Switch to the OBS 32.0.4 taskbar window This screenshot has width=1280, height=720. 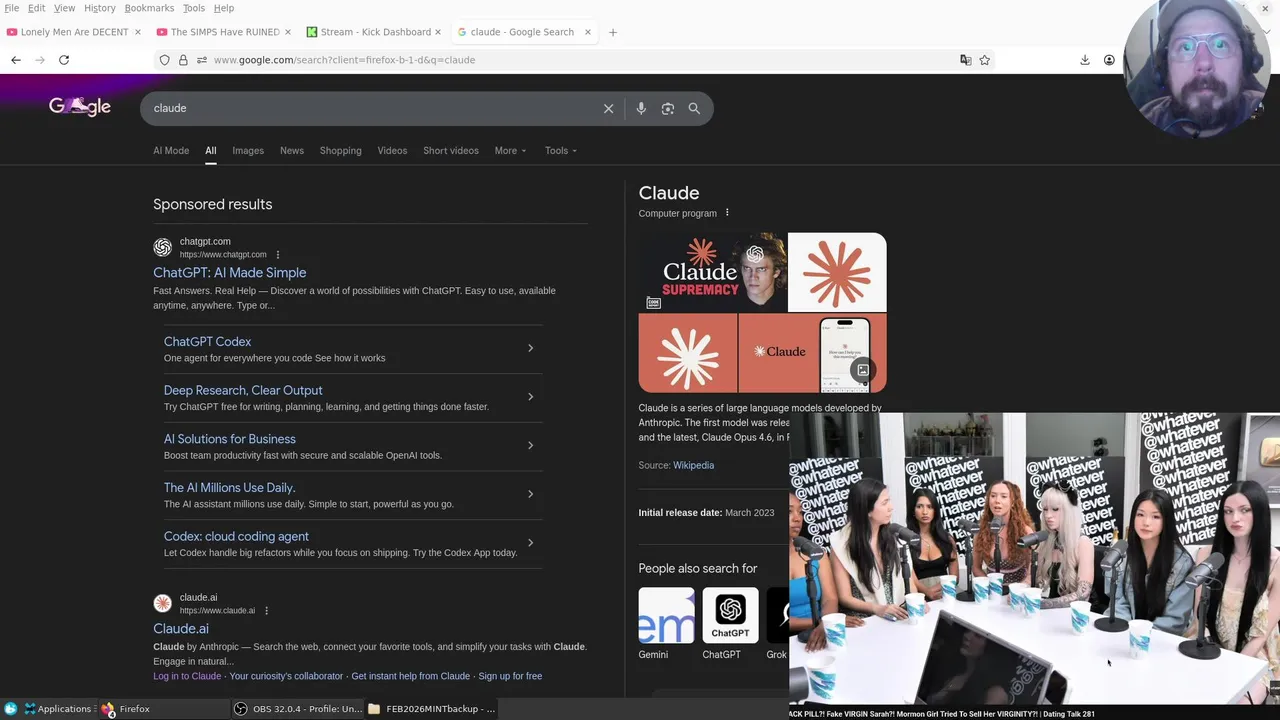point(297,709)
